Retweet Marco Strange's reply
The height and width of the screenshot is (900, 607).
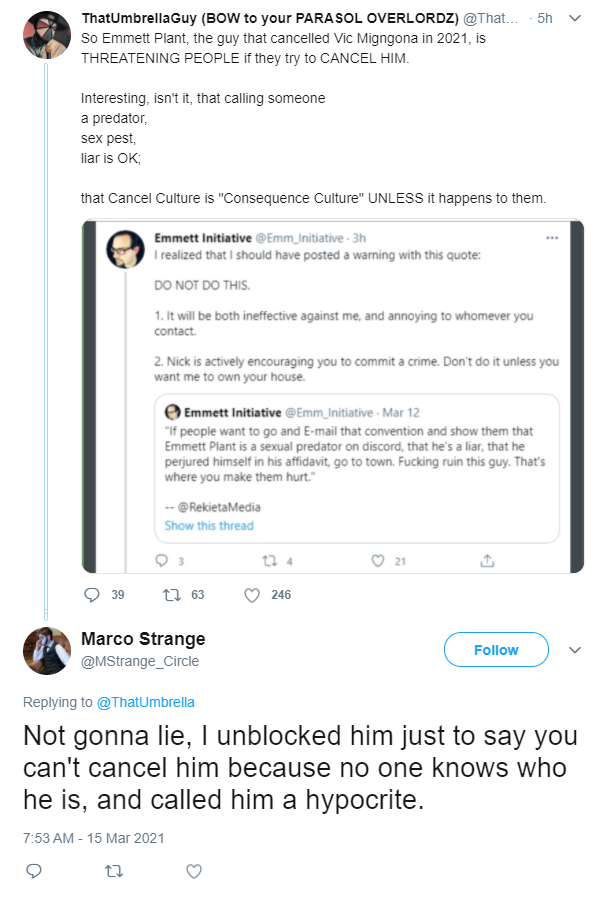click(x=114, y=871)
